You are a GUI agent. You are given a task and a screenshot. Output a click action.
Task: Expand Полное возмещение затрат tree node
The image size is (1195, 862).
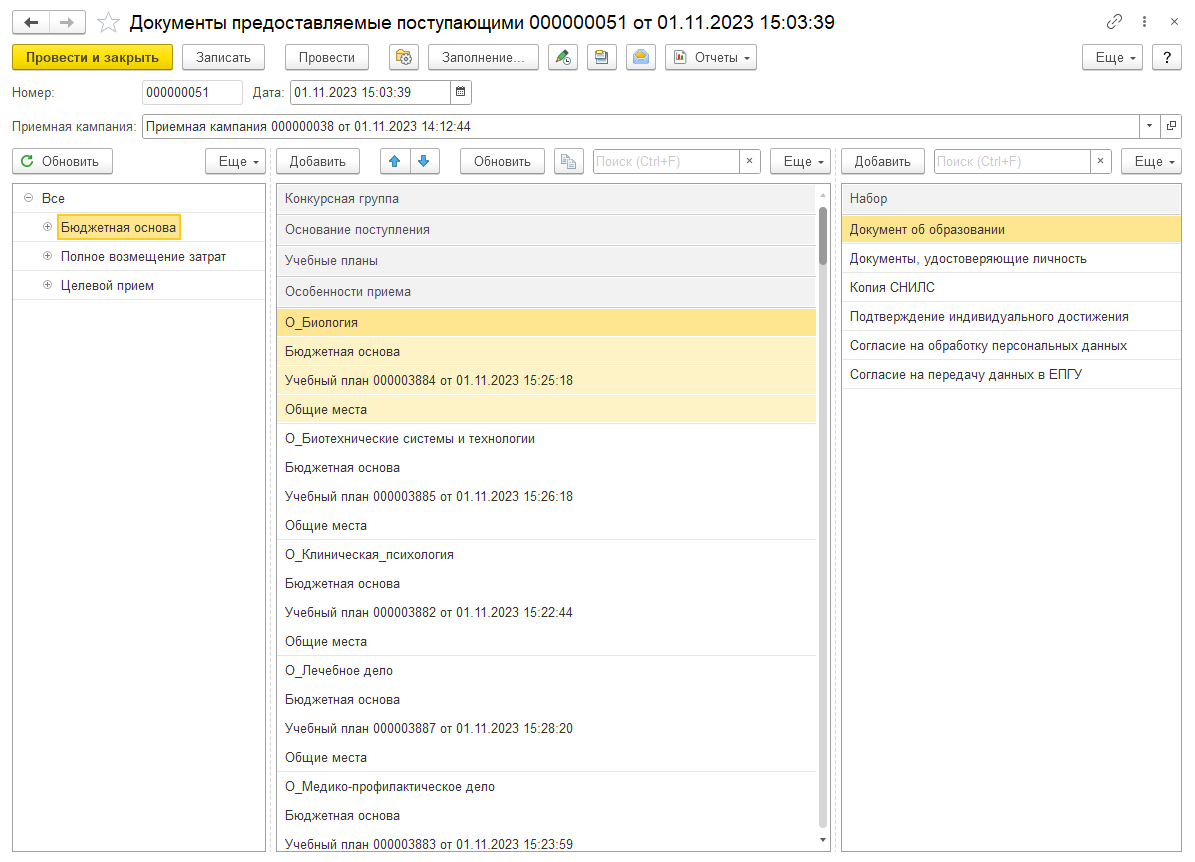click(x=47, y=256)
